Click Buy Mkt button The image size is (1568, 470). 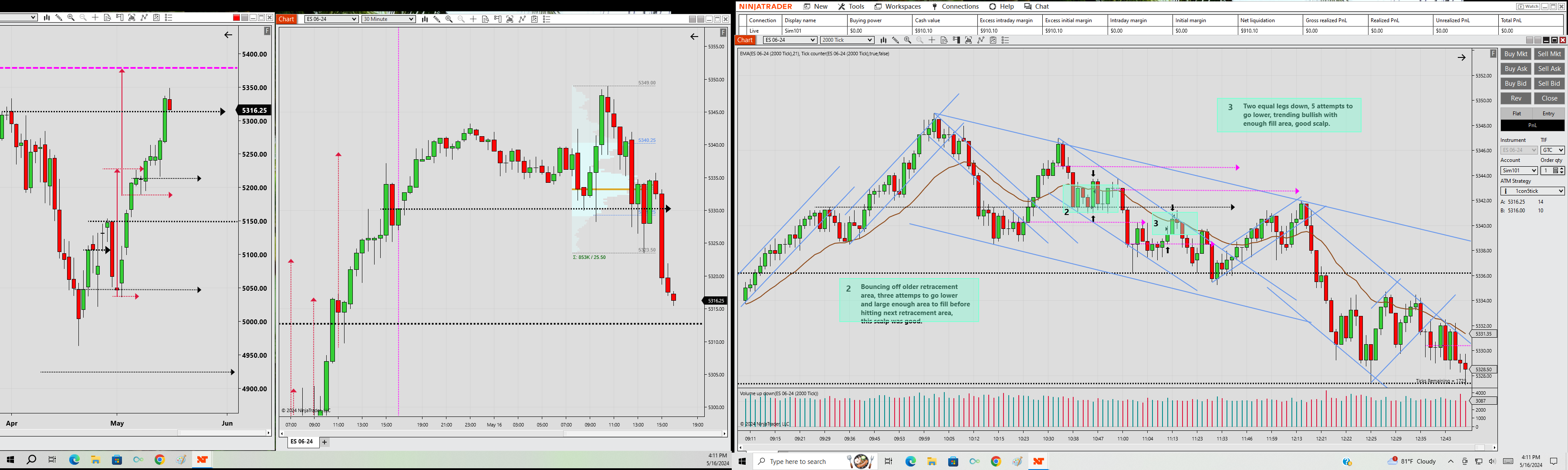click(1516, 54)
